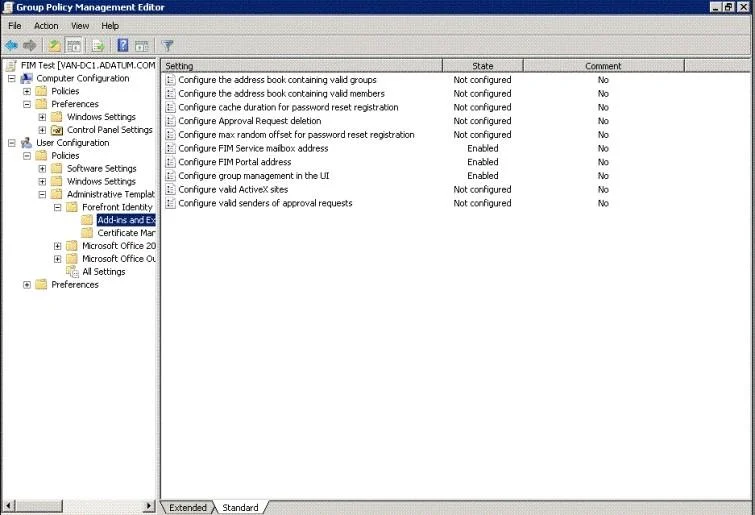The width and height of the screenshot is (755, 515).
Task: Expand the Control Panel Settings node
Action: click(x=42, y=130)
